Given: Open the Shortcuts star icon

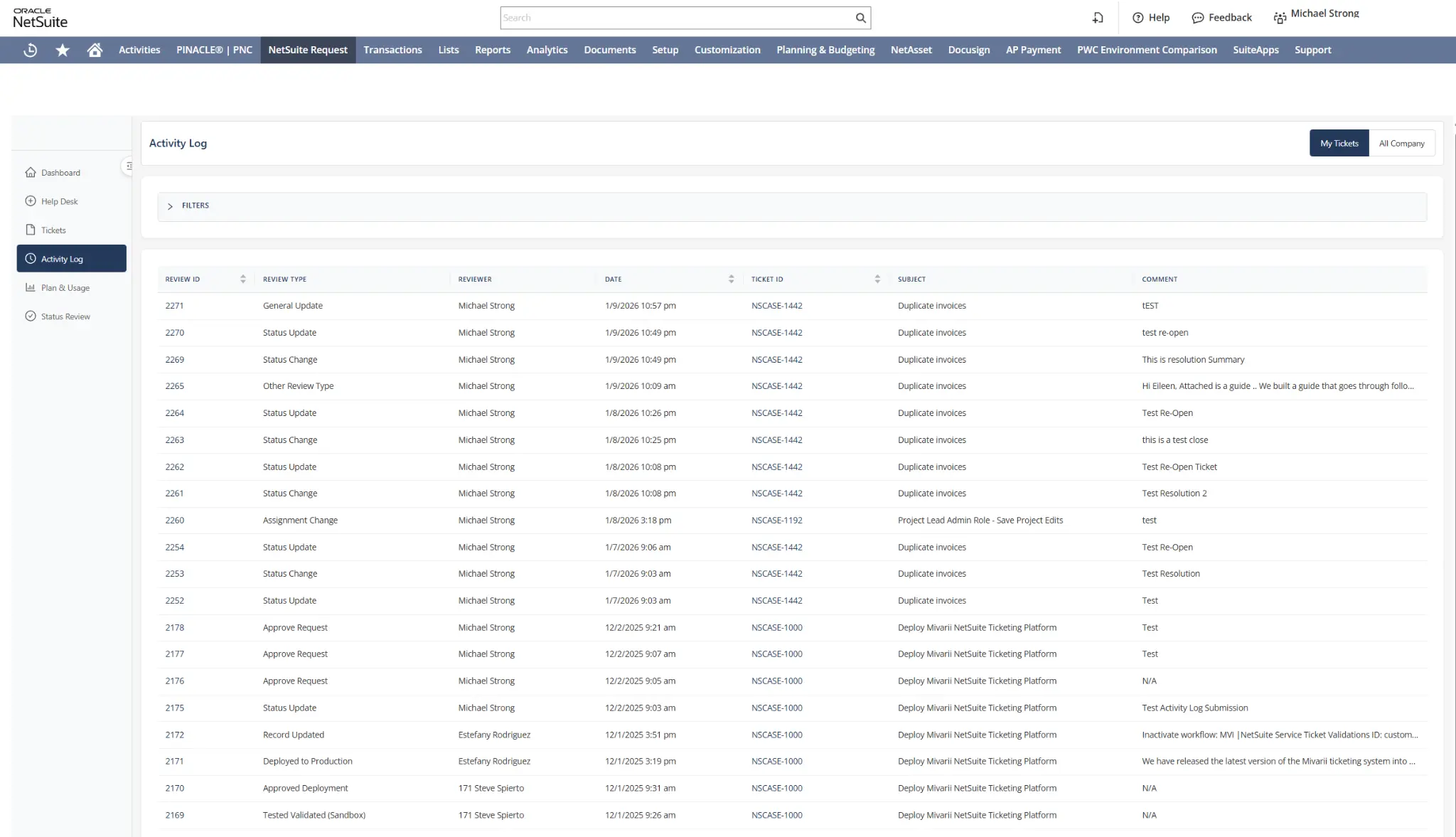Looking at the screenshot, I should (x=63, y=50).
